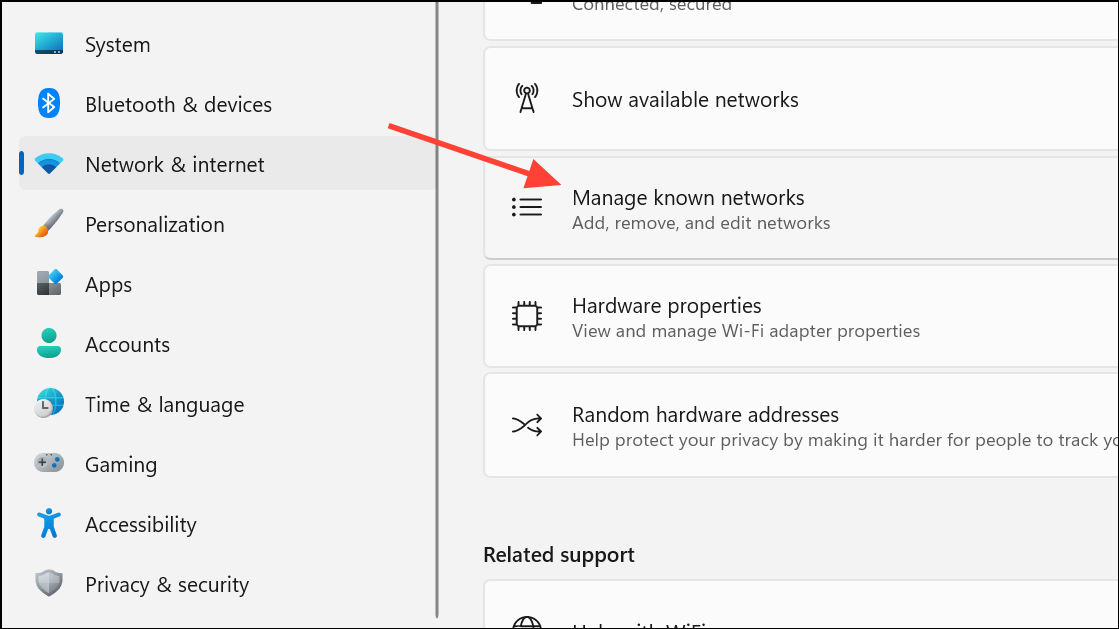This screenshot has height=629, width=1119.
Task: Click the Gaming controller icon
Action: tap(48, 464)
